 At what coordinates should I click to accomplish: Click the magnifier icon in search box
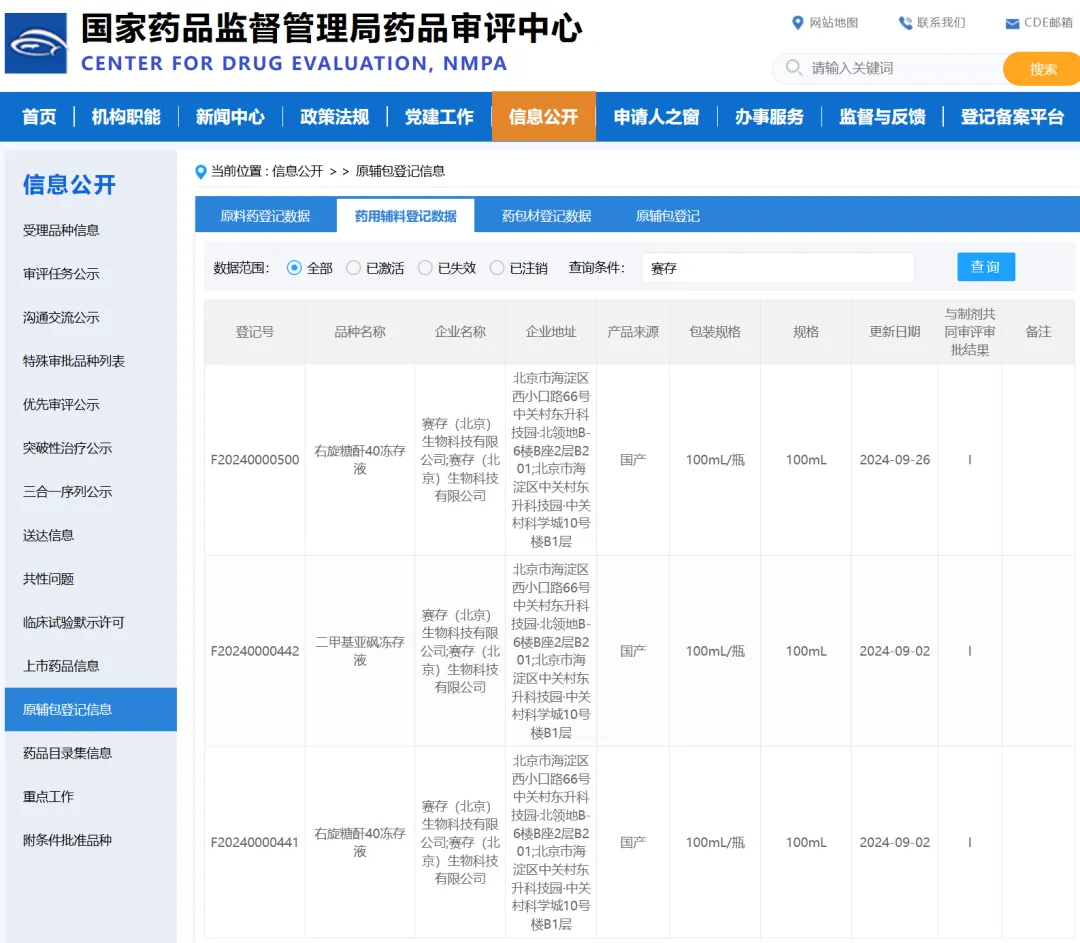tap(794, 68)
